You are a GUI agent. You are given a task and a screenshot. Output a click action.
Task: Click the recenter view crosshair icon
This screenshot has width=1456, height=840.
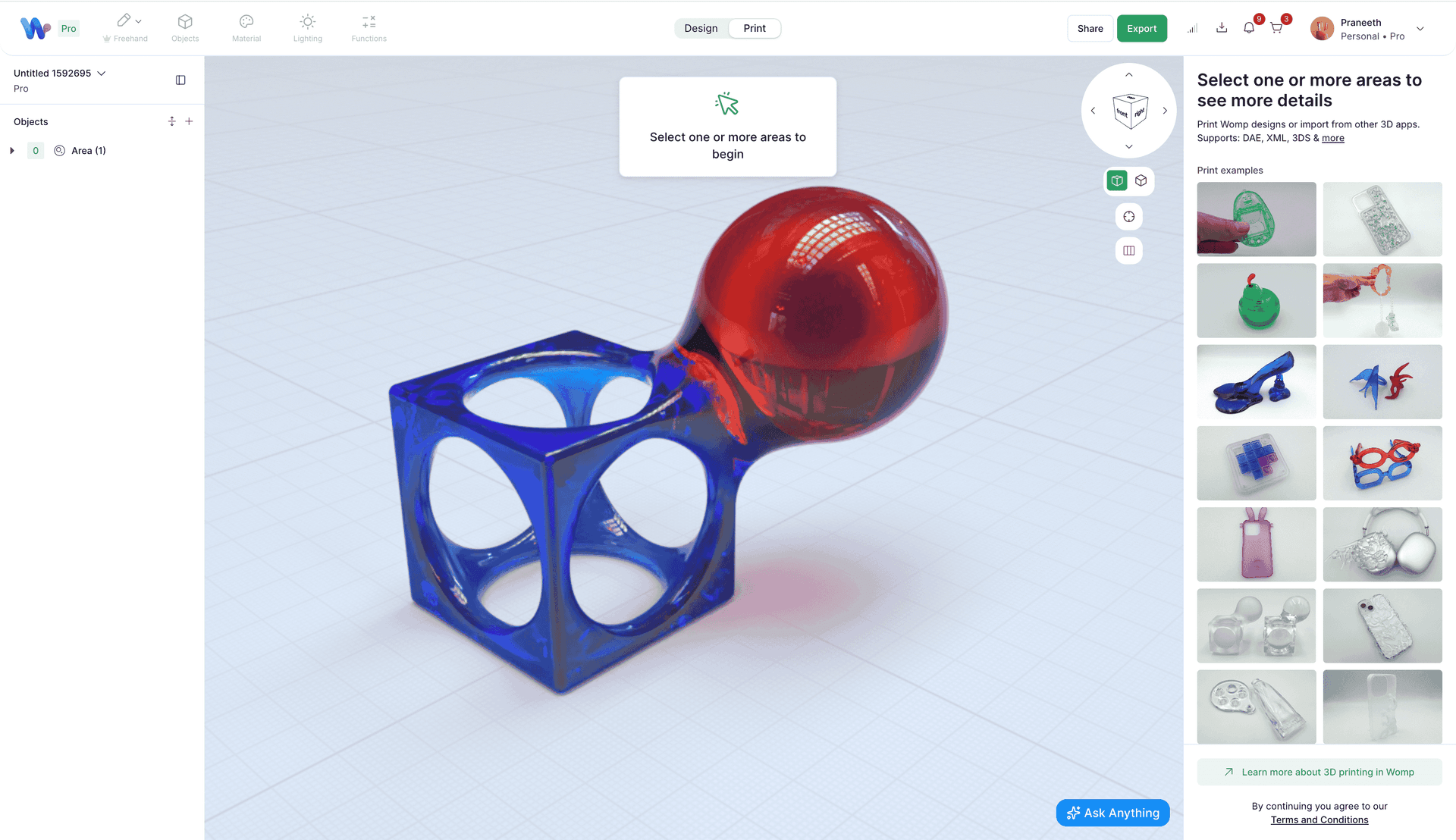(x=1128, y=216)
